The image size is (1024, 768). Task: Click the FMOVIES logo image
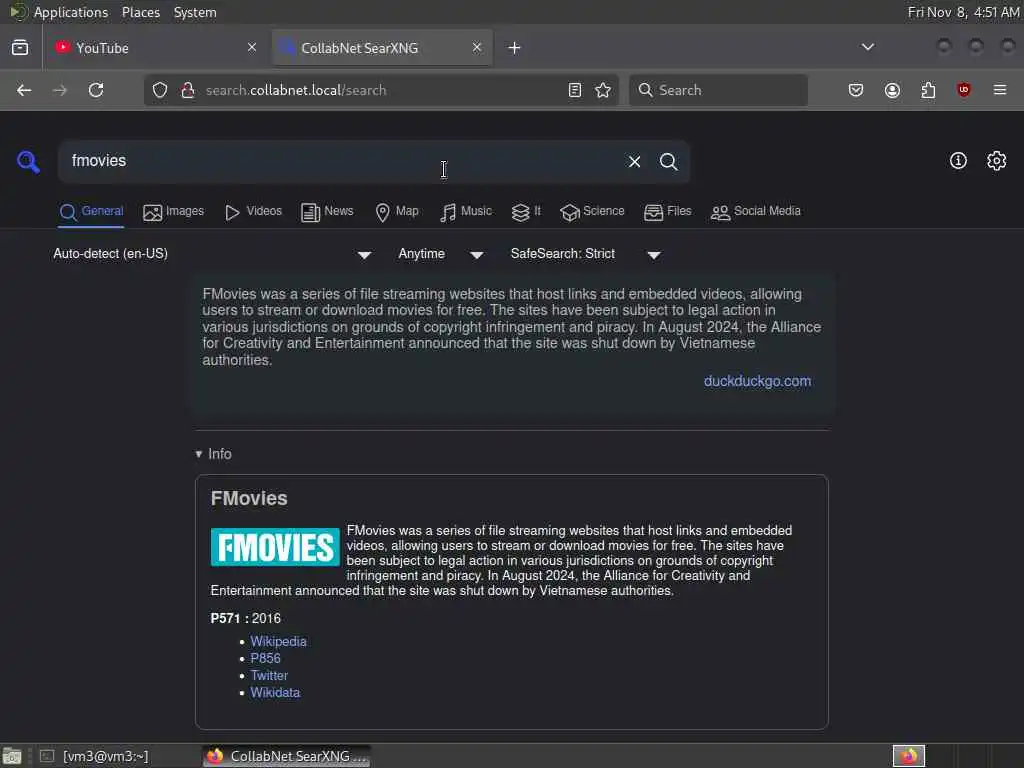(275, 547)
